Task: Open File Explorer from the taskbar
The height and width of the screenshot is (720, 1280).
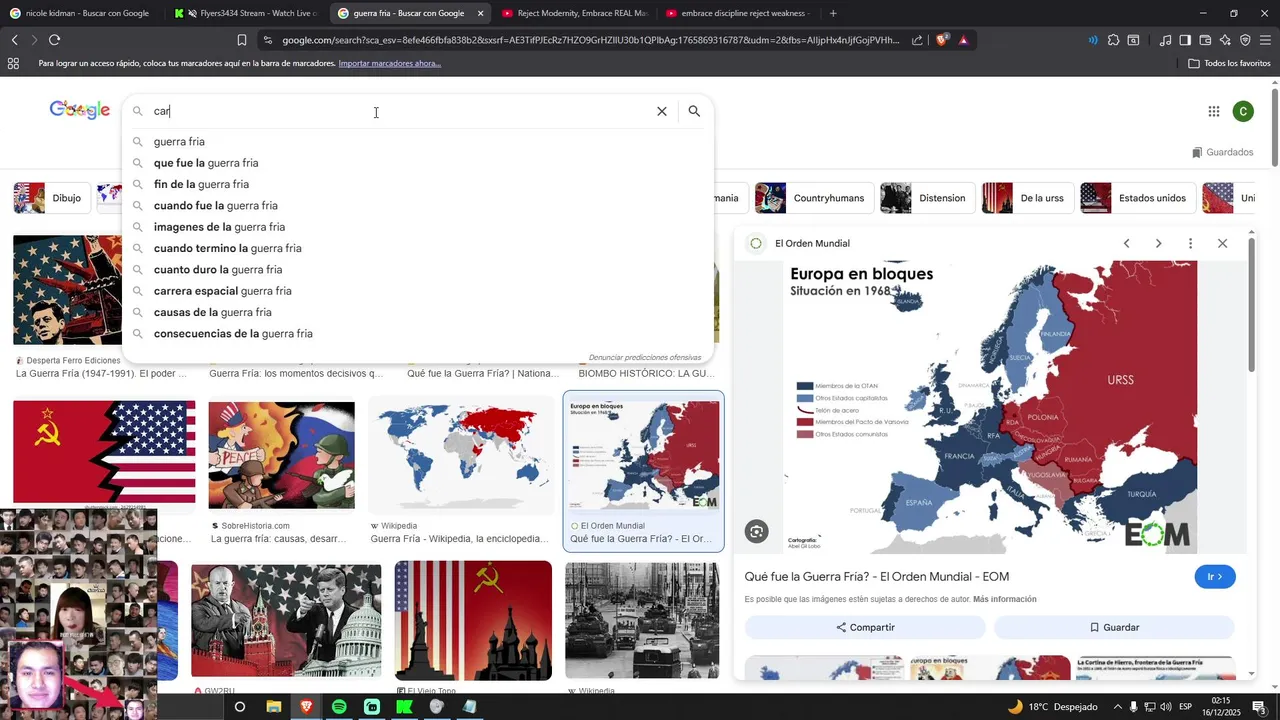Action: [x=273, y=707]
